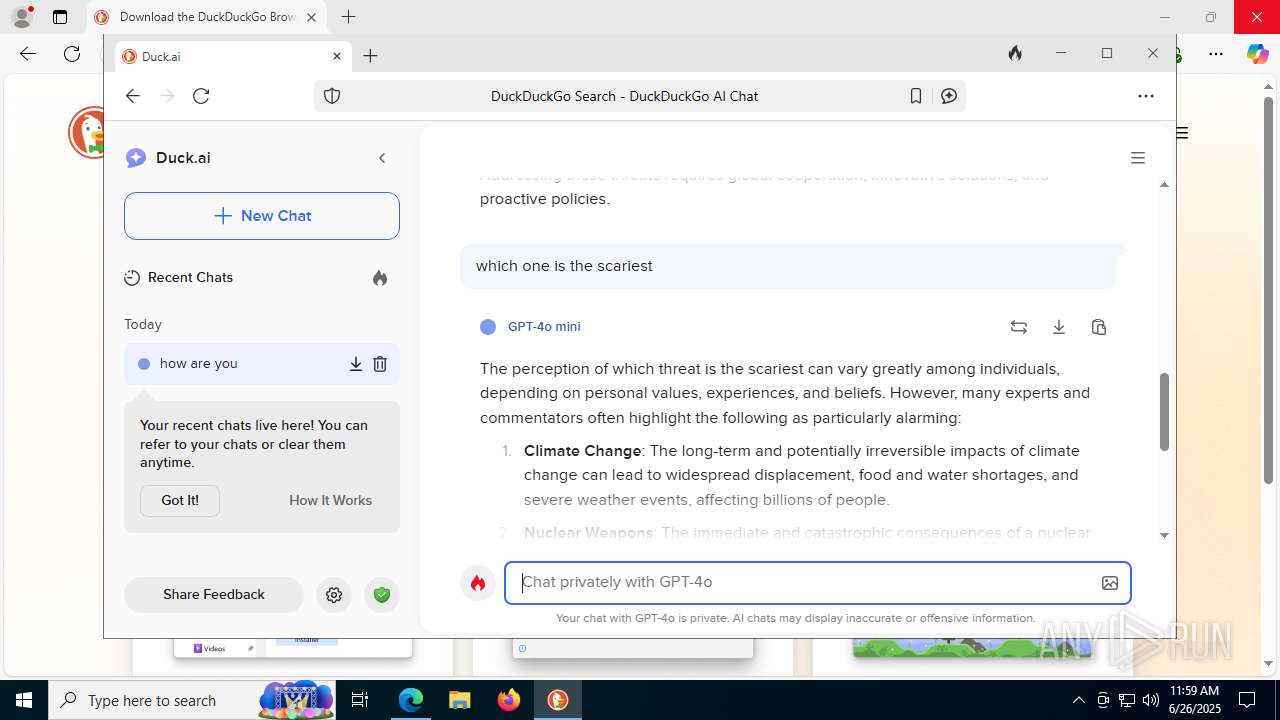Regenerate the GPT-4o mini response
Screen dimensions: 1280x720
pyautogui.click(x=1019, y=327)
